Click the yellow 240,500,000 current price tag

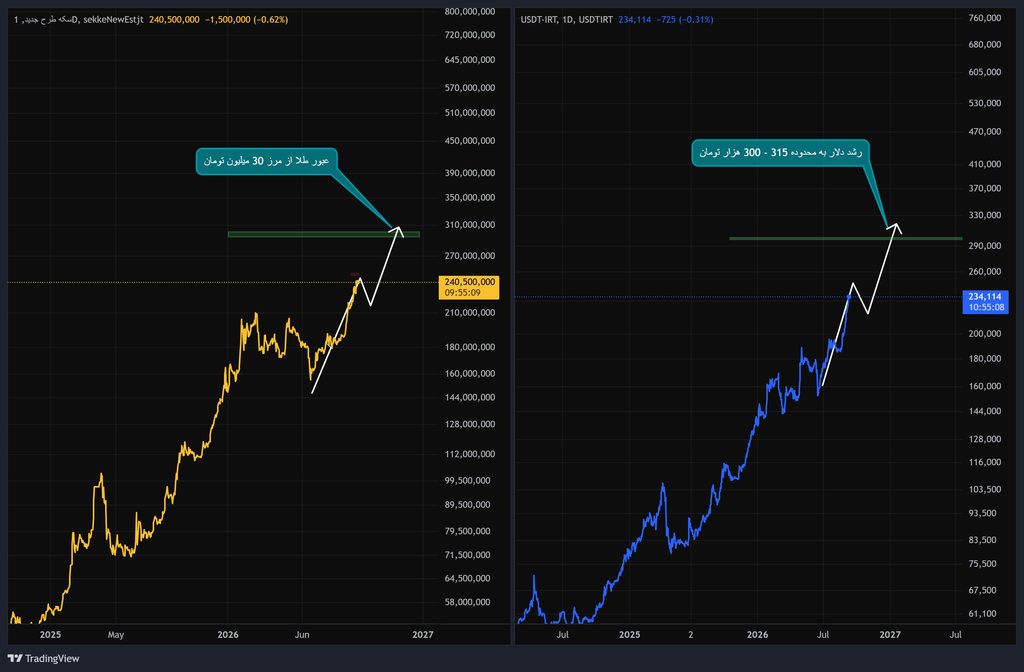pos(469,287)
